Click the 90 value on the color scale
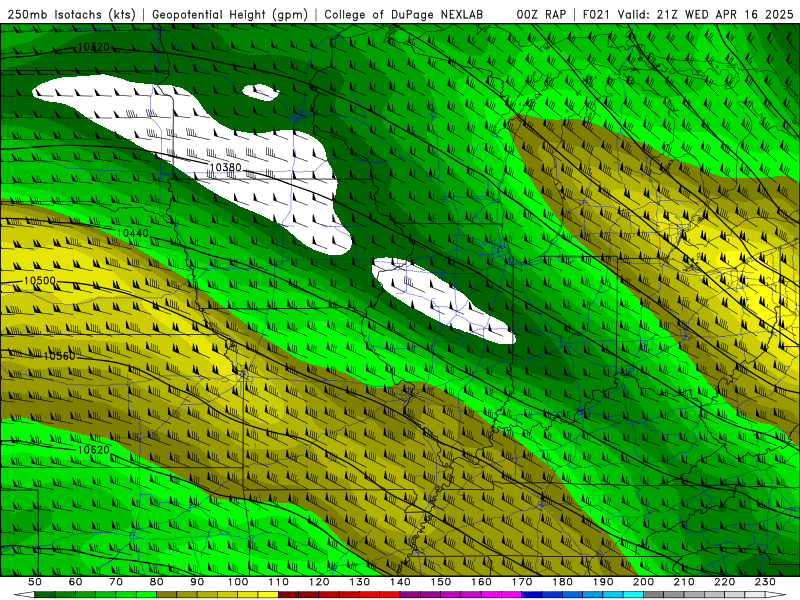Viewport: 800px width, 600px height. click(197, 582)
